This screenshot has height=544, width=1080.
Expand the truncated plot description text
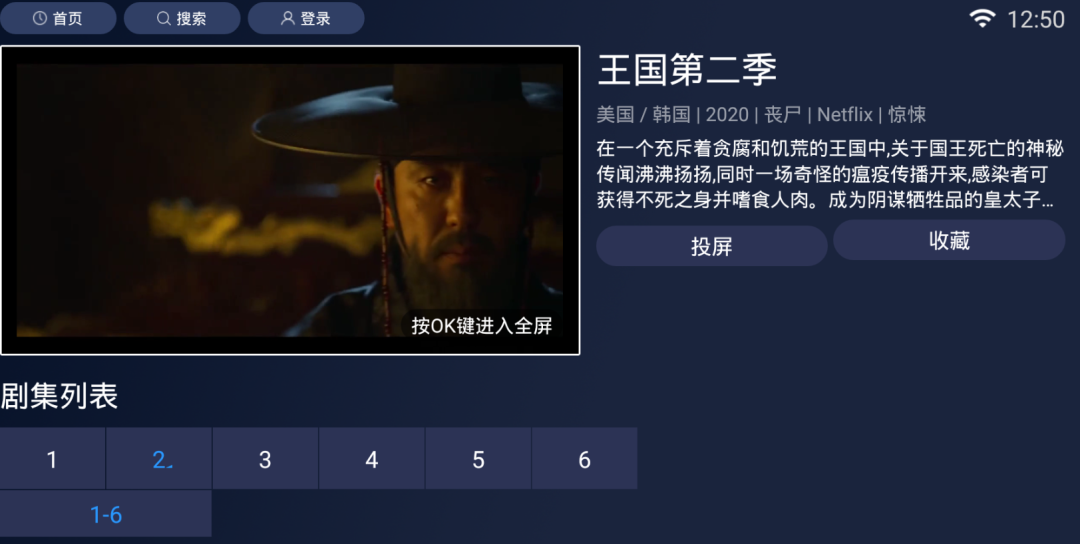(830, 174)
